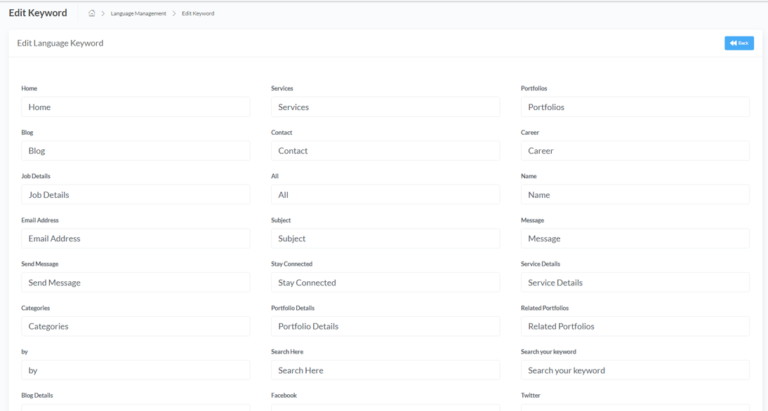Click the Home keyword input field
Viewport: 768px width, 411px height.
click(136, 107)
